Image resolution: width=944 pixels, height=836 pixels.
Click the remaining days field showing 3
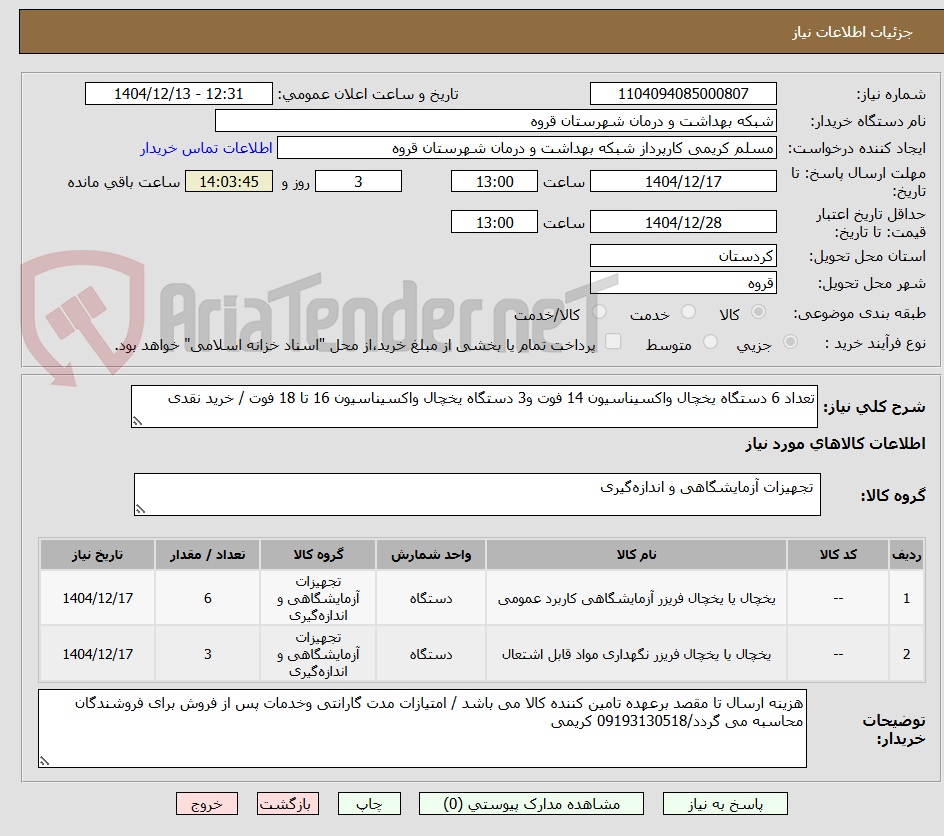358,181
